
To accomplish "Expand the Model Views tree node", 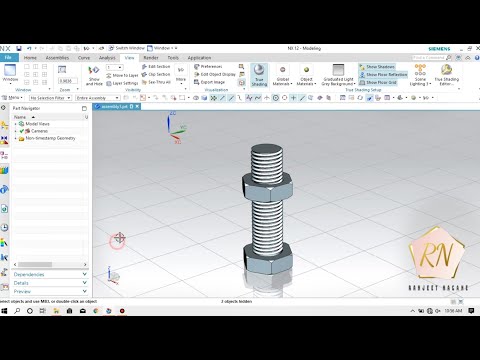I will (15, 124).
